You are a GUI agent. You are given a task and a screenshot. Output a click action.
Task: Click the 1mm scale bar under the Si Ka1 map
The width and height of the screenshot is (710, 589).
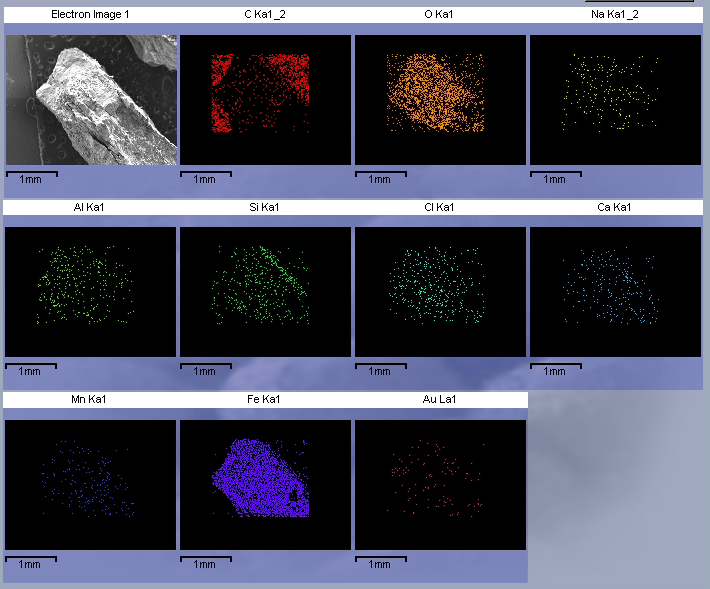pos(206,369)
